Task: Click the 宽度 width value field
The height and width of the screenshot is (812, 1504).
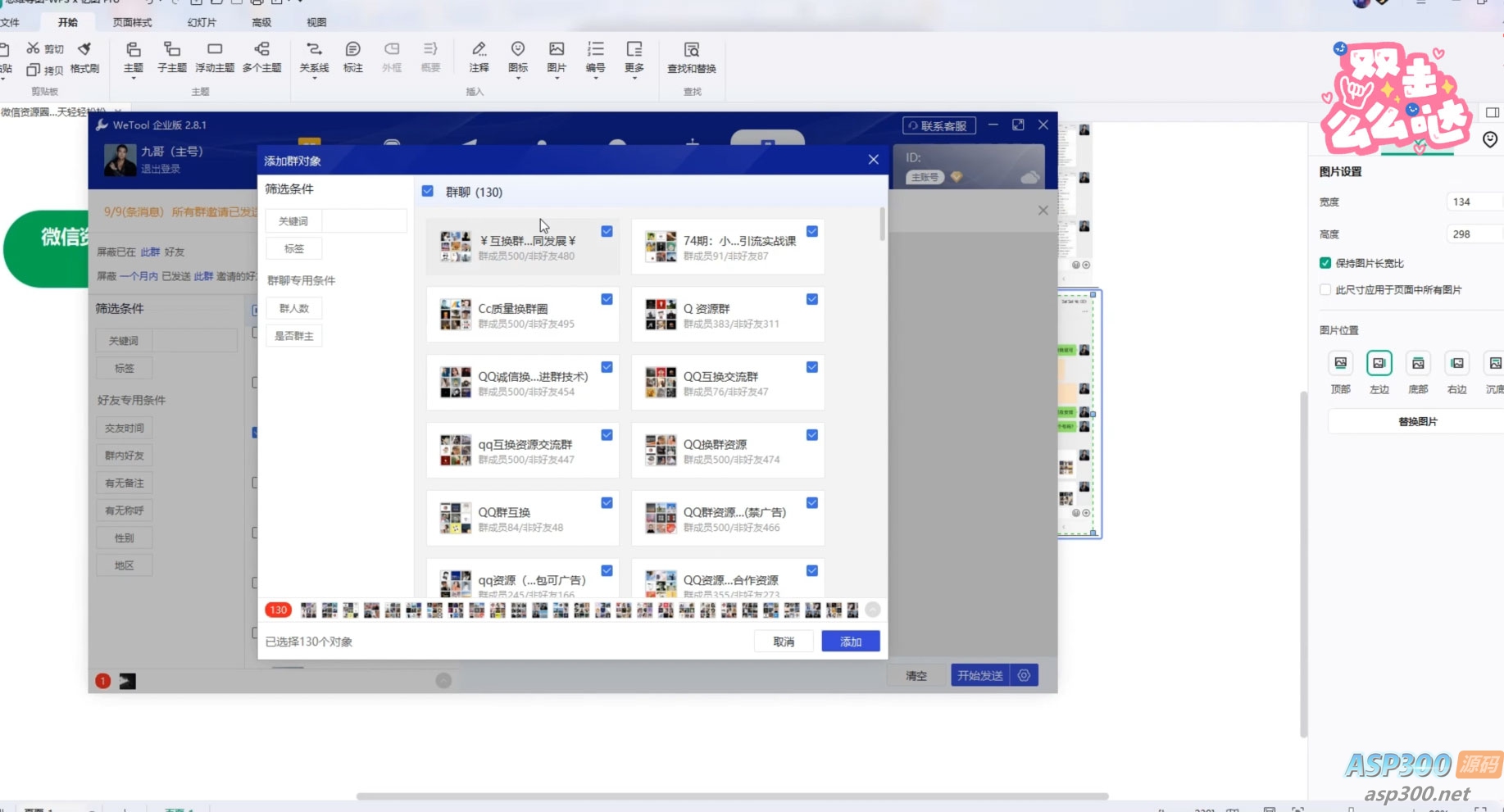Action: [x=1475, y=202]
